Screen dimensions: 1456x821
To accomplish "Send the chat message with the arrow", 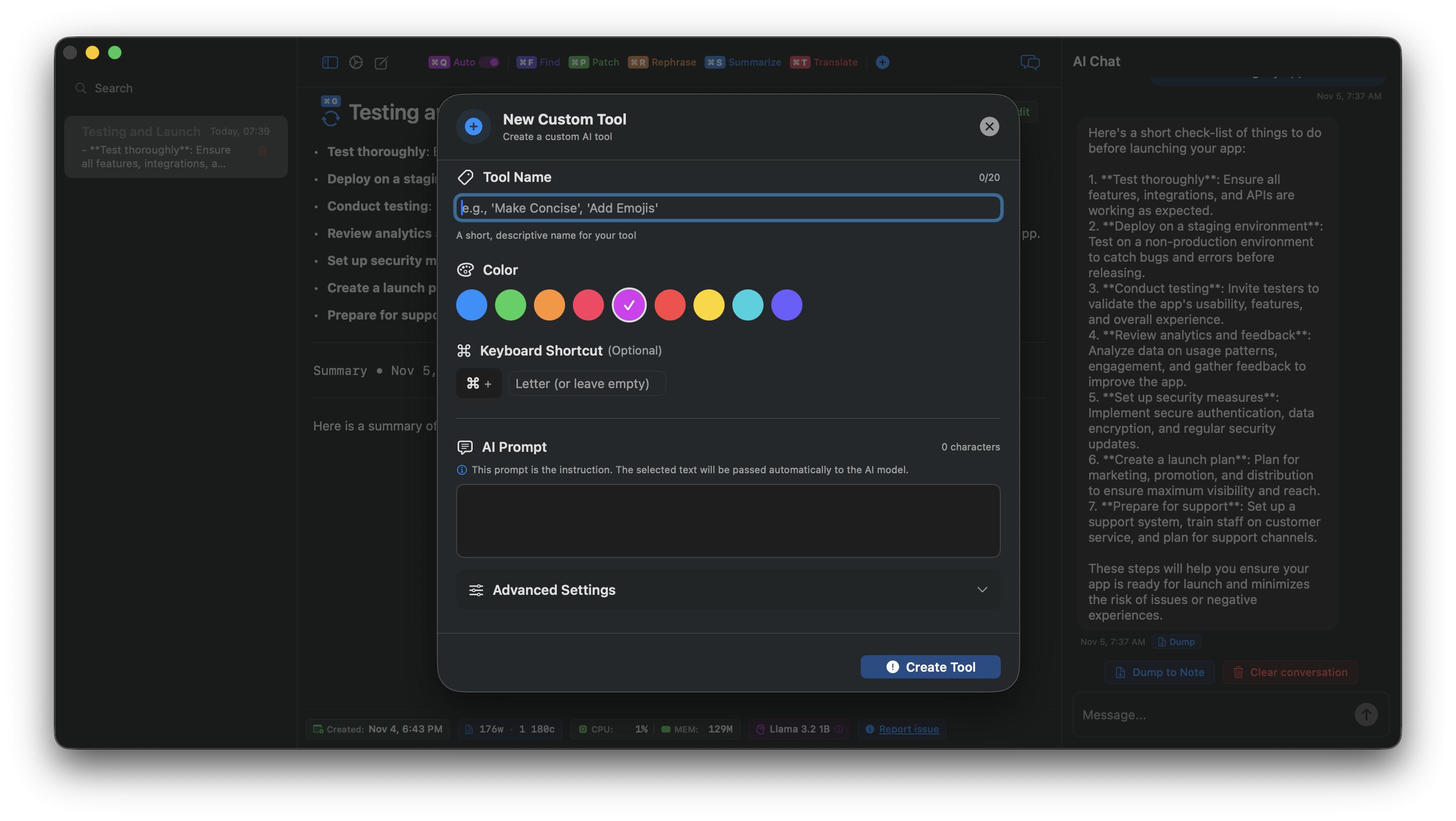I will [x=1366, y=714].
